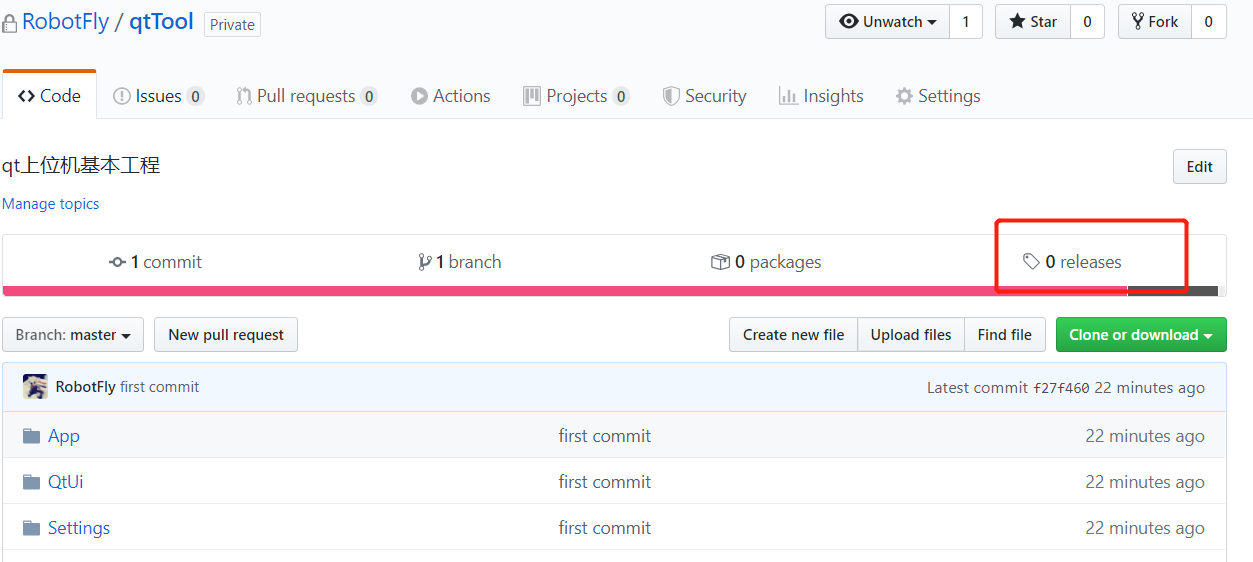Open first commit message on QtUi row
1253x562 pixels.
coord(605,482)
